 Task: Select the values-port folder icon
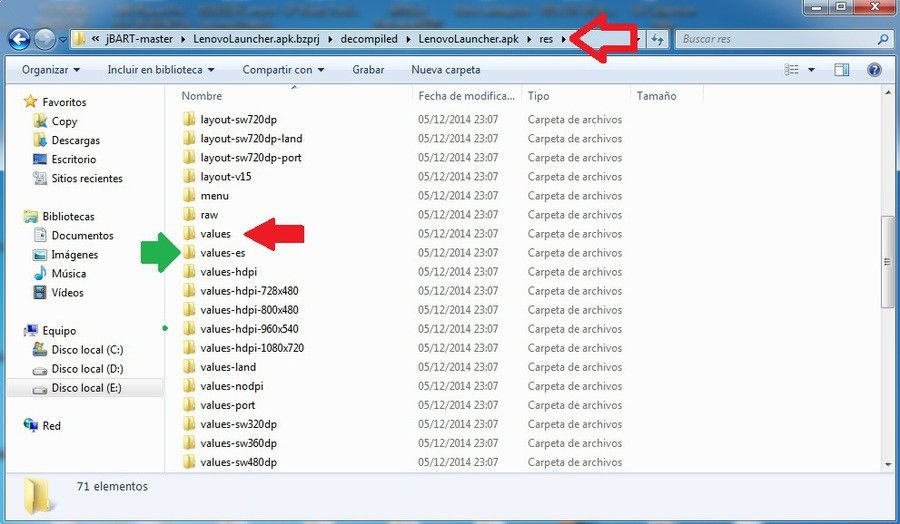click(x=189, y=405)
